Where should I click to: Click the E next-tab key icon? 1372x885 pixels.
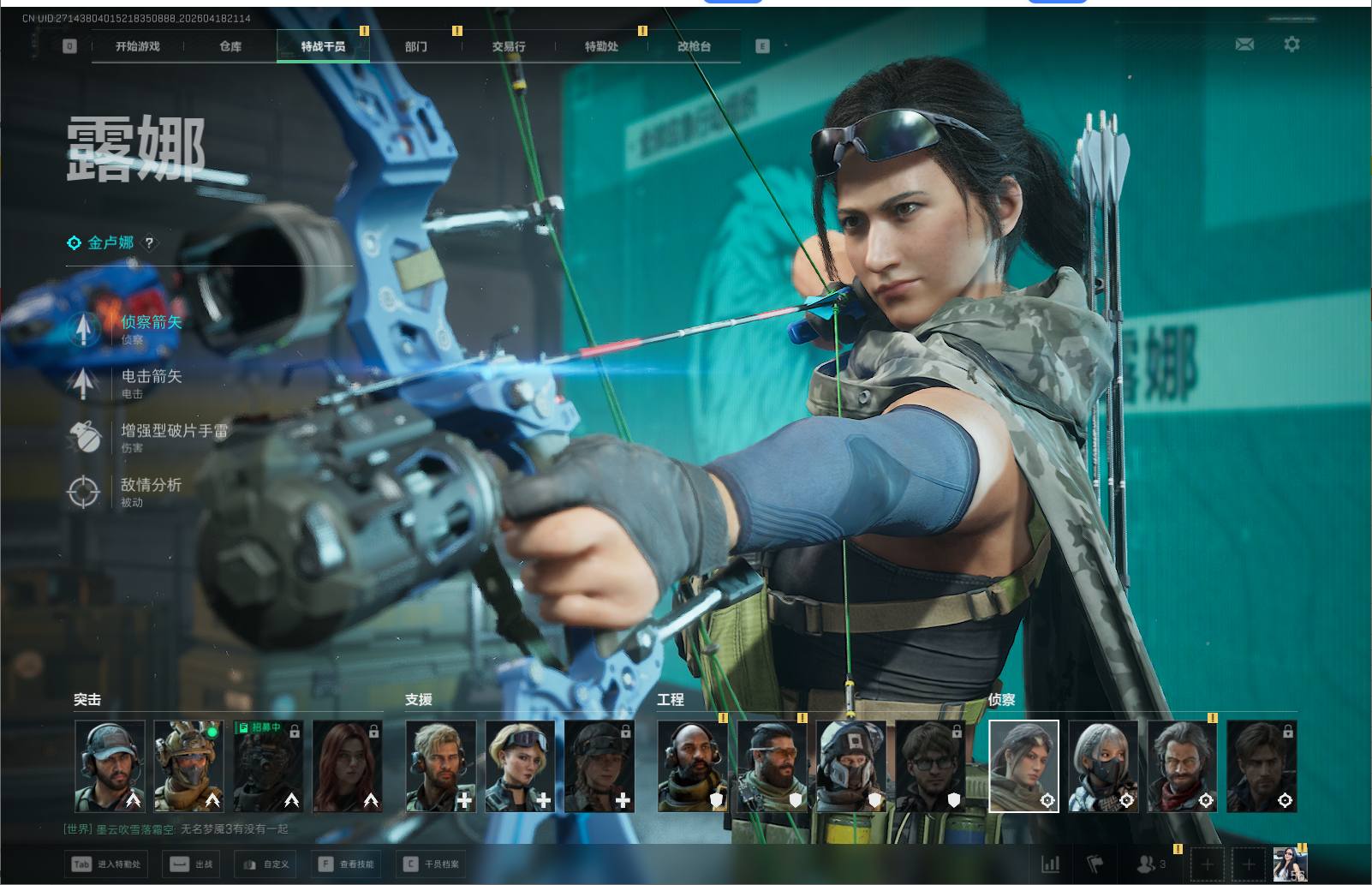pyautogui.click(x=762, y=46)
